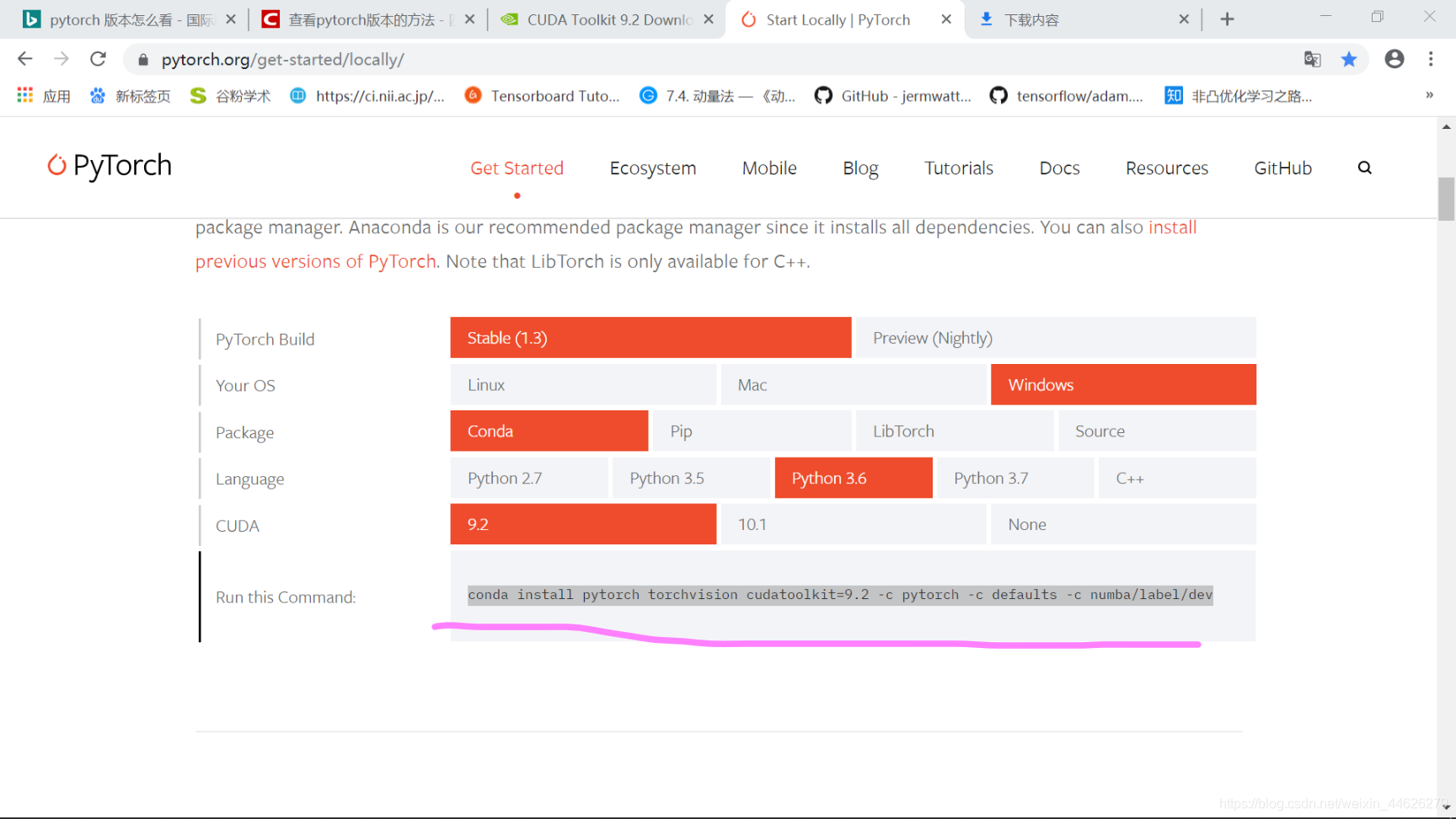
Task: Select None for CUDA
Action: (x=1123, y=524)
